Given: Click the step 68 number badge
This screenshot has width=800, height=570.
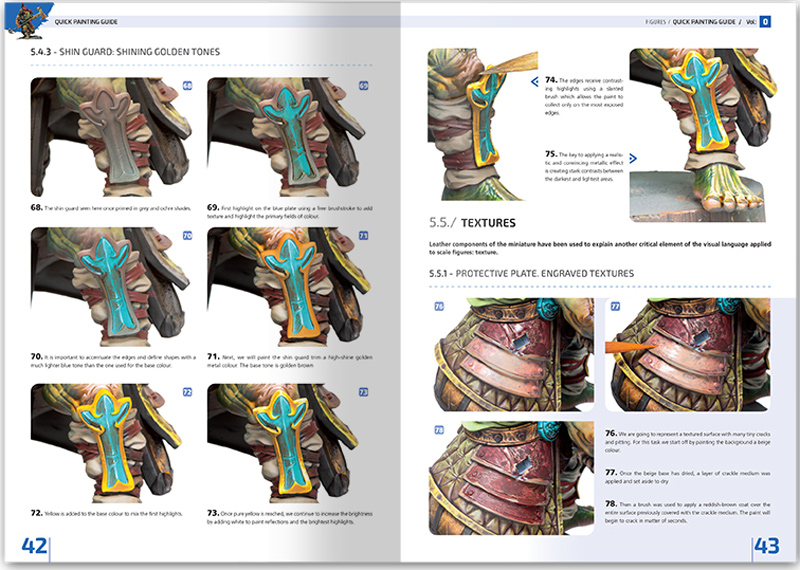Looking at the screenshot, I should [x=187, y=86].
